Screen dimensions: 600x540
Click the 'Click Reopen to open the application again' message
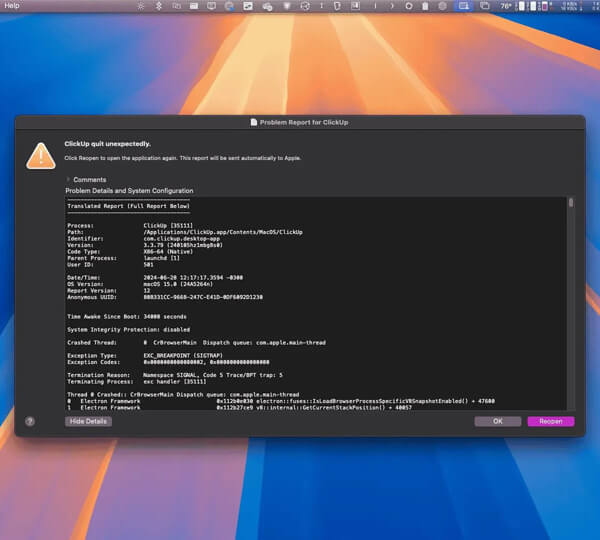(x=183, y=158)
